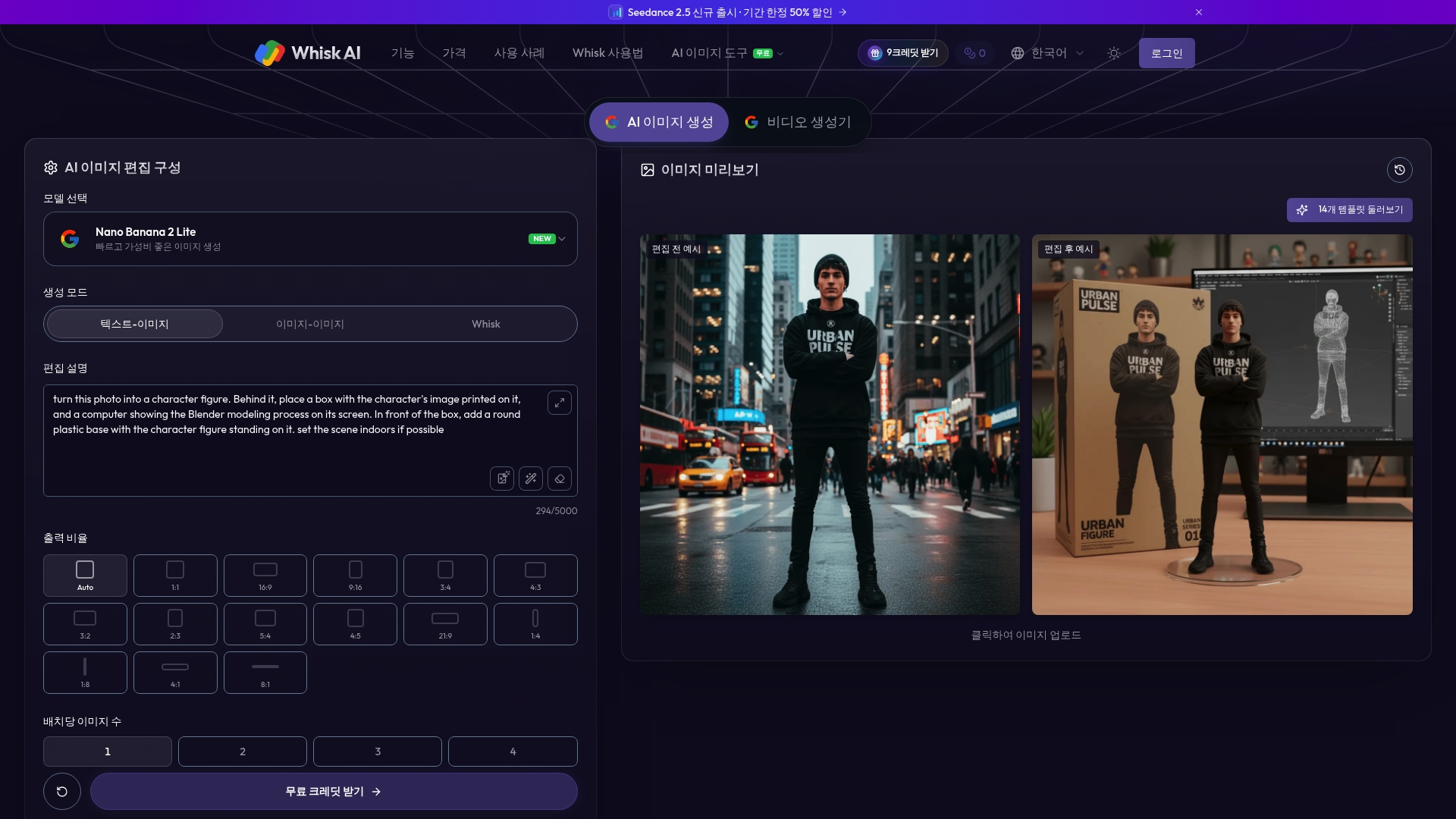This screenshot has height=819, width=1456.
Task: Select 이미지-이미지 generation mode
Action: (310, 324)
